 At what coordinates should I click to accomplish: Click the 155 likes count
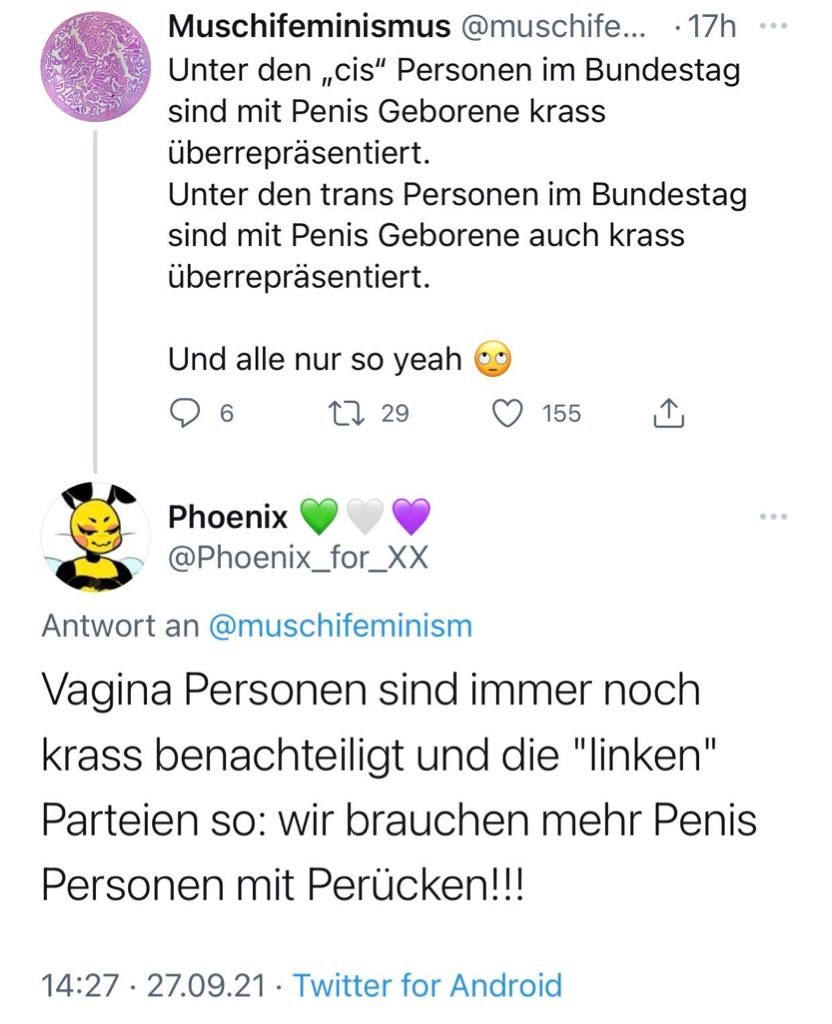tap(561, 413)
